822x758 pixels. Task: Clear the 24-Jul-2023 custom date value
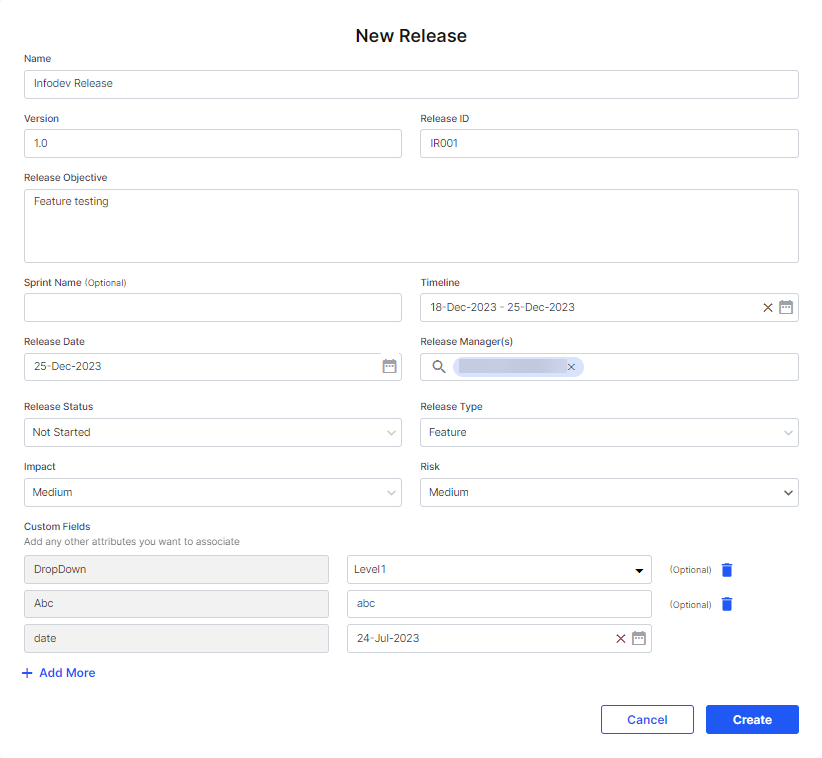point(620,638)
